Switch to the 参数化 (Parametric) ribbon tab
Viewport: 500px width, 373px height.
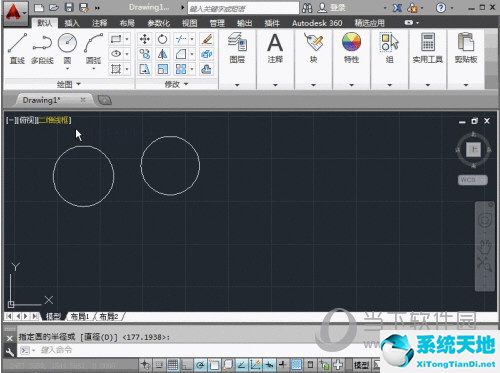point(158,23)
